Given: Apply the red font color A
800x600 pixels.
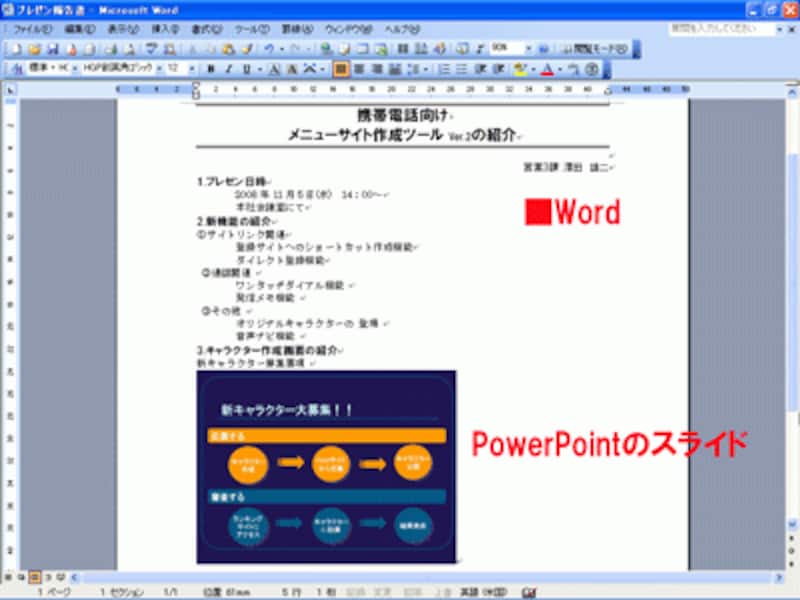Looking at the screenshot, I should click(547, 69).
